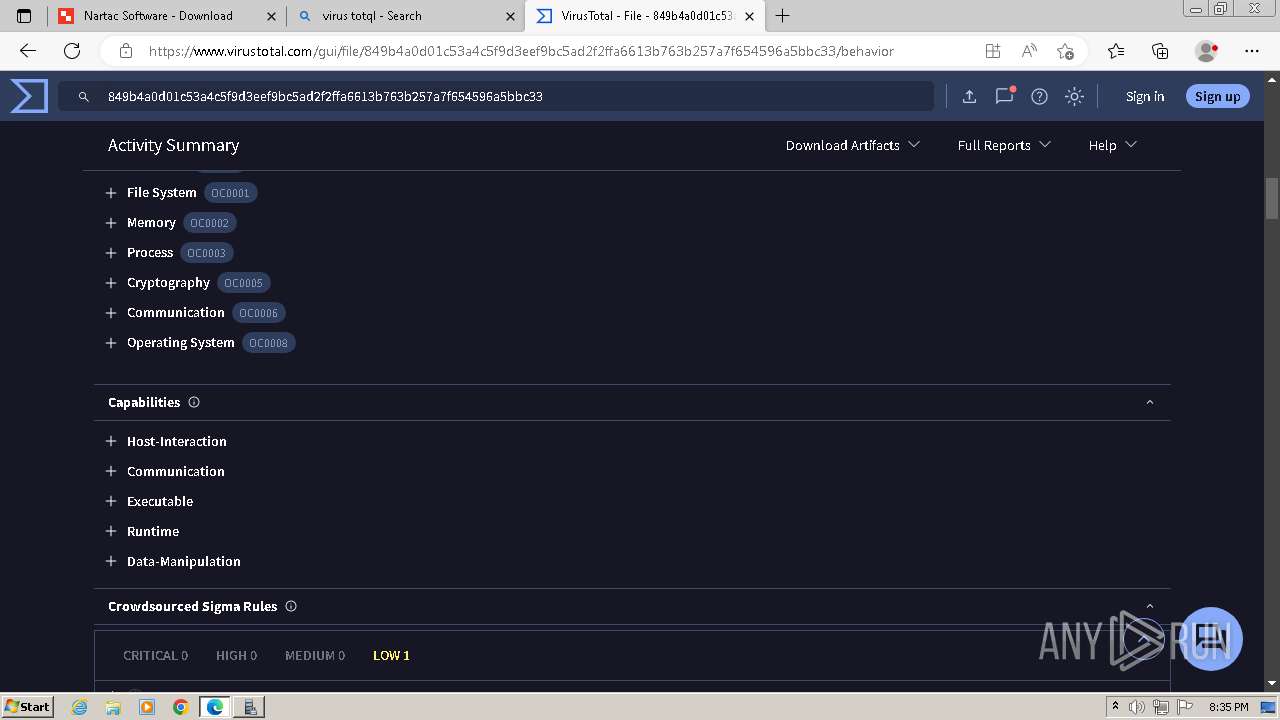The height and width of the screenshot is (720, 1280).
Task: Open the Collections icon
Action: [x=1160, y=51]
